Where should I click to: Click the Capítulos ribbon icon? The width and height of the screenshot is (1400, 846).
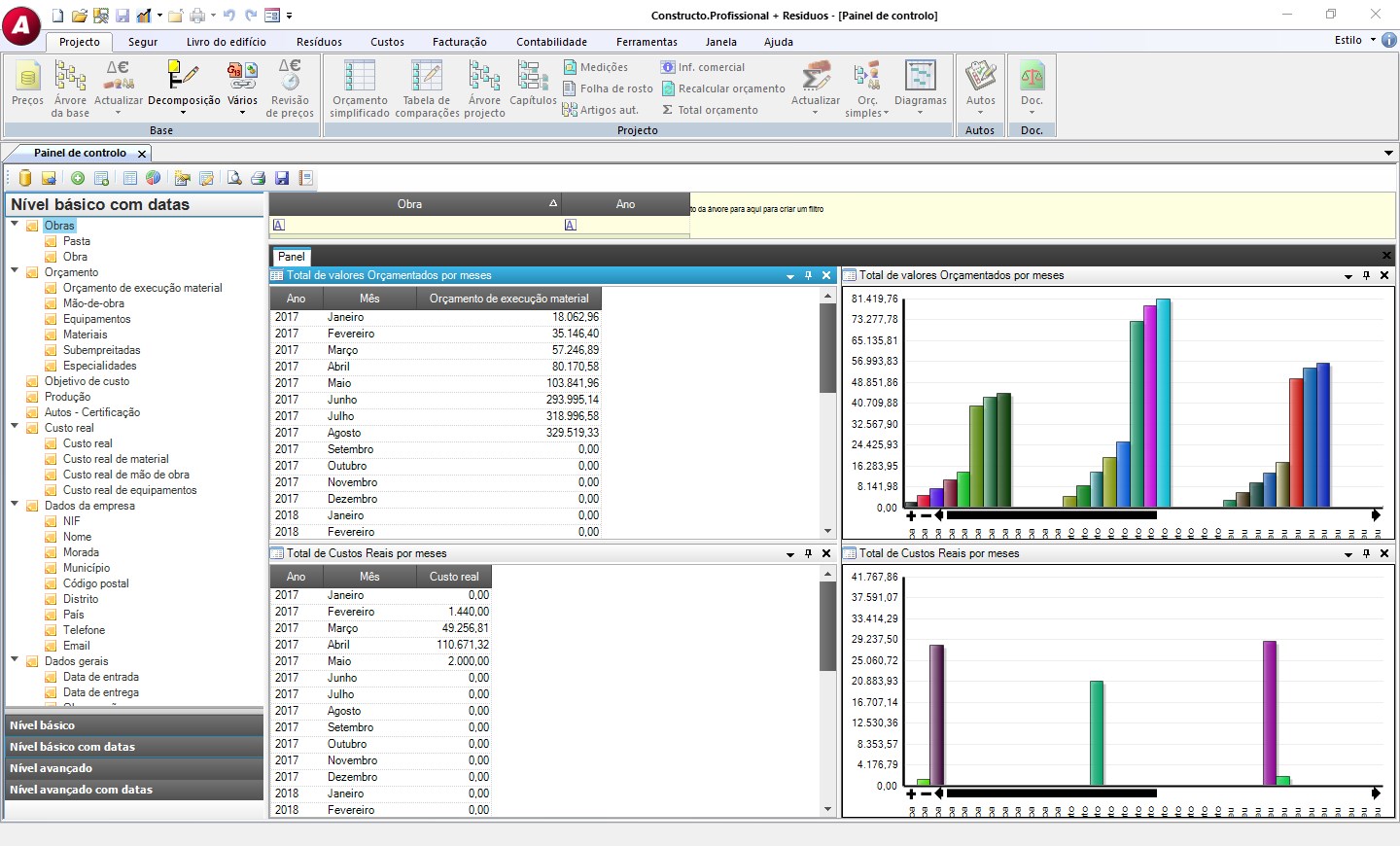tap(533, 84)
